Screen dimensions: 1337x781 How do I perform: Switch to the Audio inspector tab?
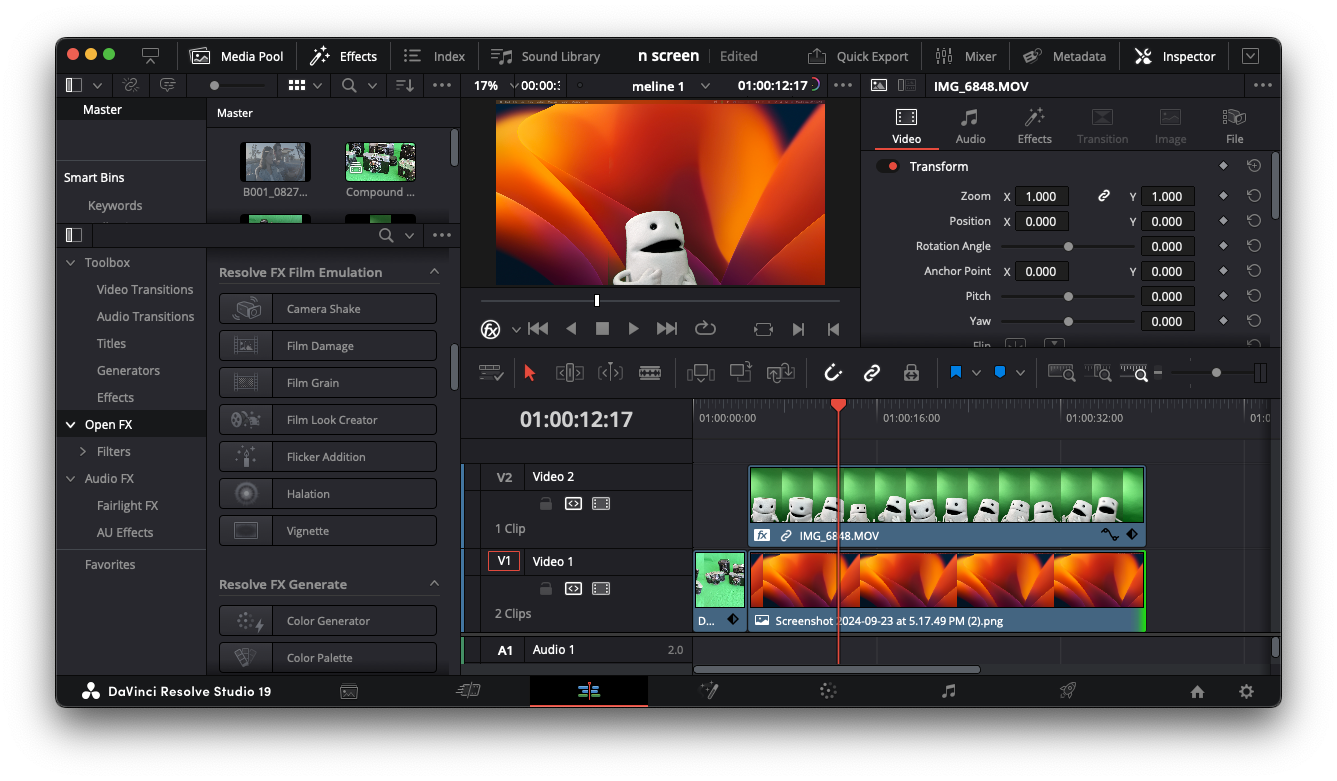point(970,126)
